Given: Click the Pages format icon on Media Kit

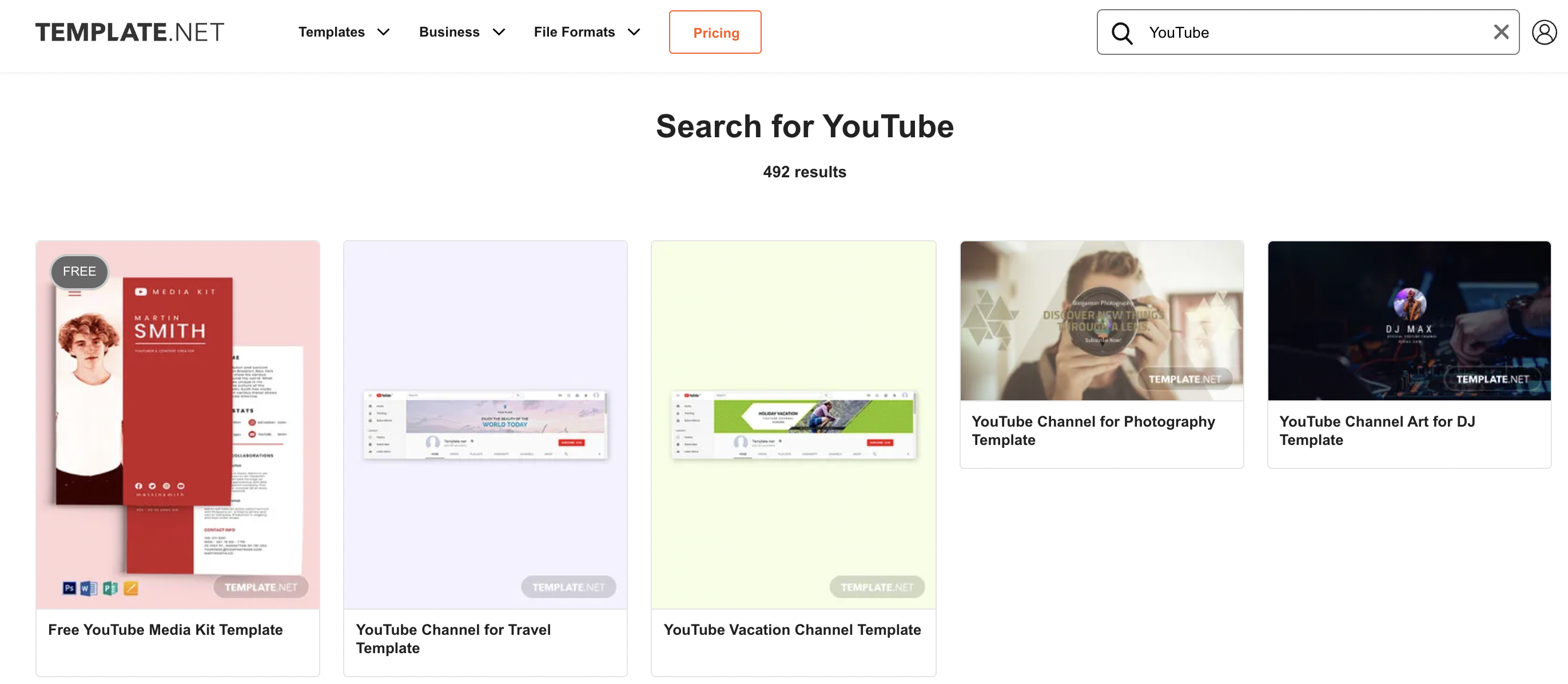Looking at the screenshot, I should tap(131, 587).
